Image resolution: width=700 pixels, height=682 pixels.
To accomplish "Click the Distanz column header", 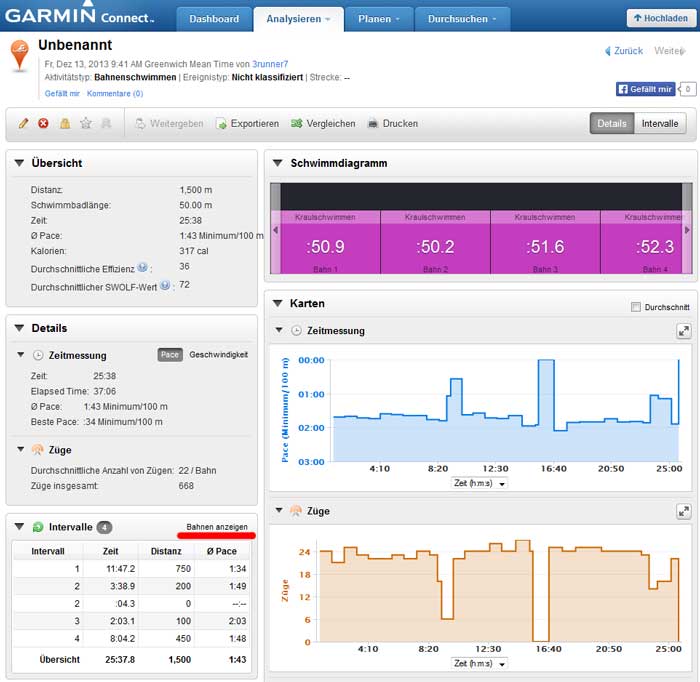I will pos(166,552).
